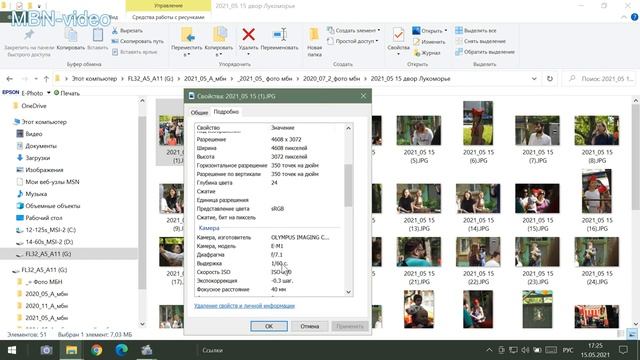Click the properties list scroll-down arrow
Screen dimensions: 640x360
348,292
